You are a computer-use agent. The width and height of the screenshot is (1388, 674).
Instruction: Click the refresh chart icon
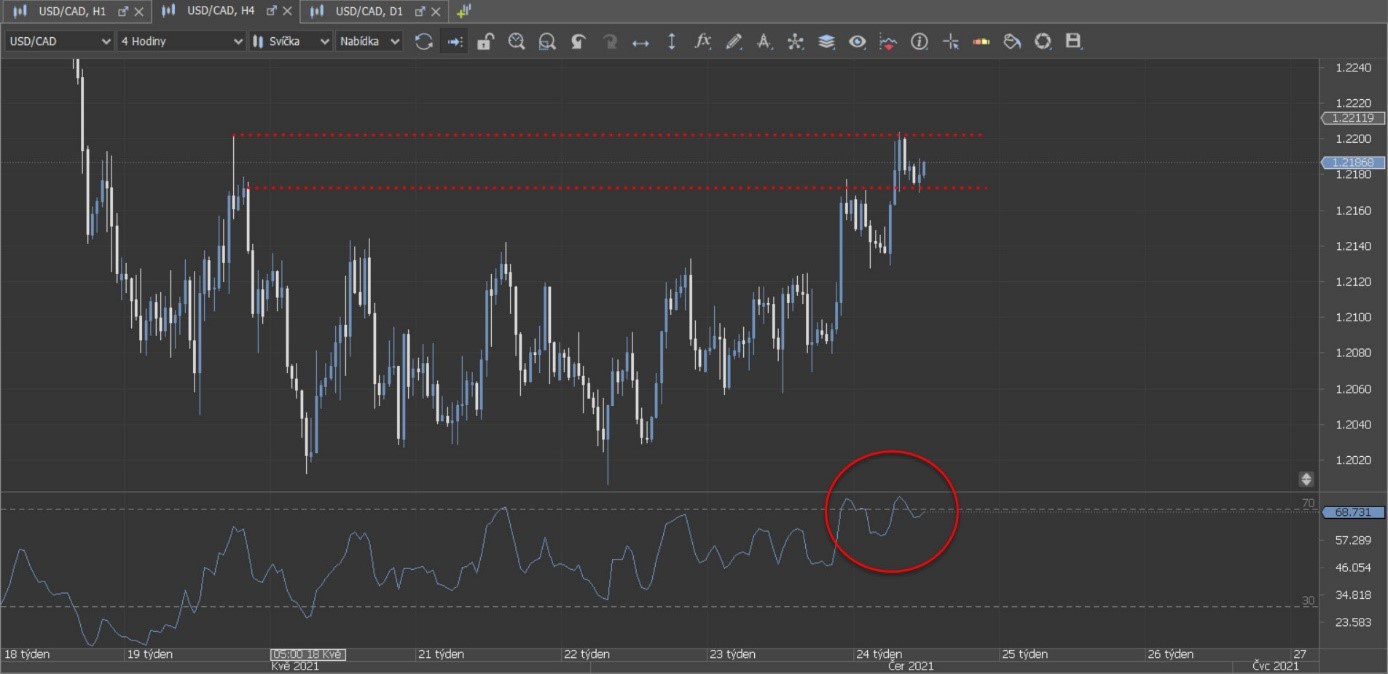(x=424, y=42)
